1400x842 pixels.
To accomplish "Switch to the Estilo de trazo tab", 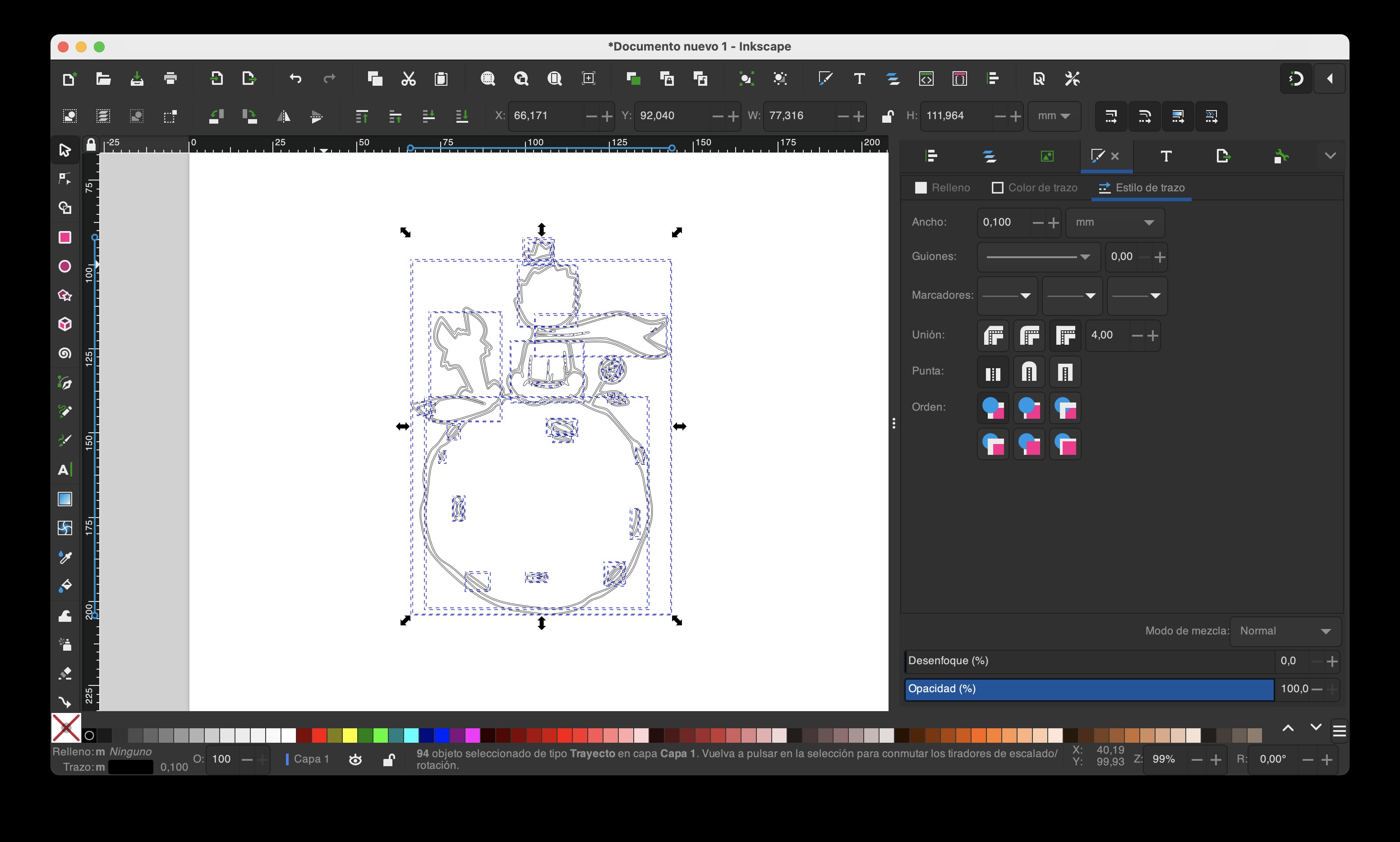I will pos(1142,188).
